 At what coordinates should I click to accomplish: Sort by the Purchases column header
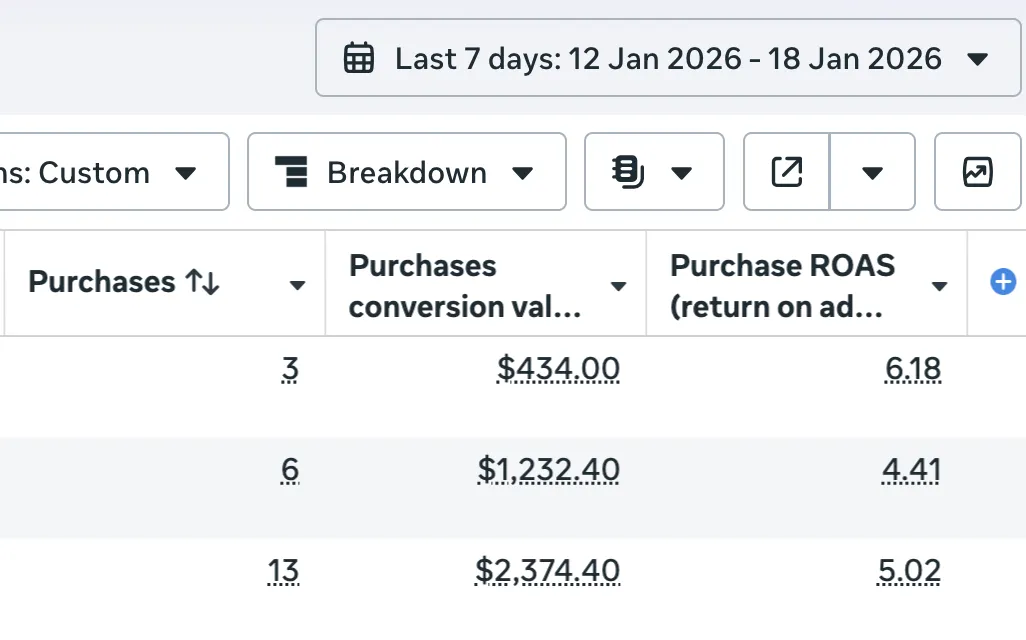click(x=124, y=282)
